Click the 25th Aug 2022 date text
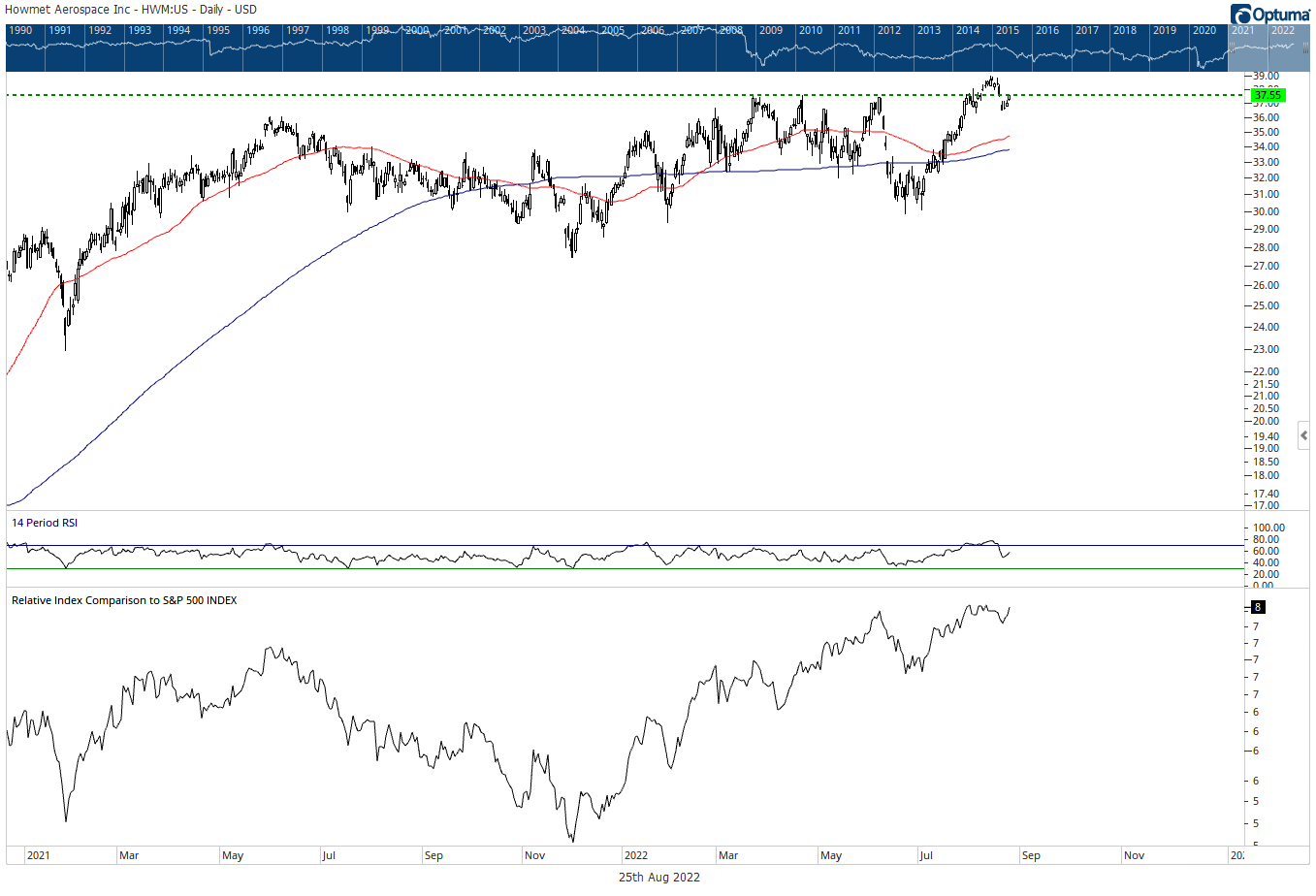 [x=659, y=878]
